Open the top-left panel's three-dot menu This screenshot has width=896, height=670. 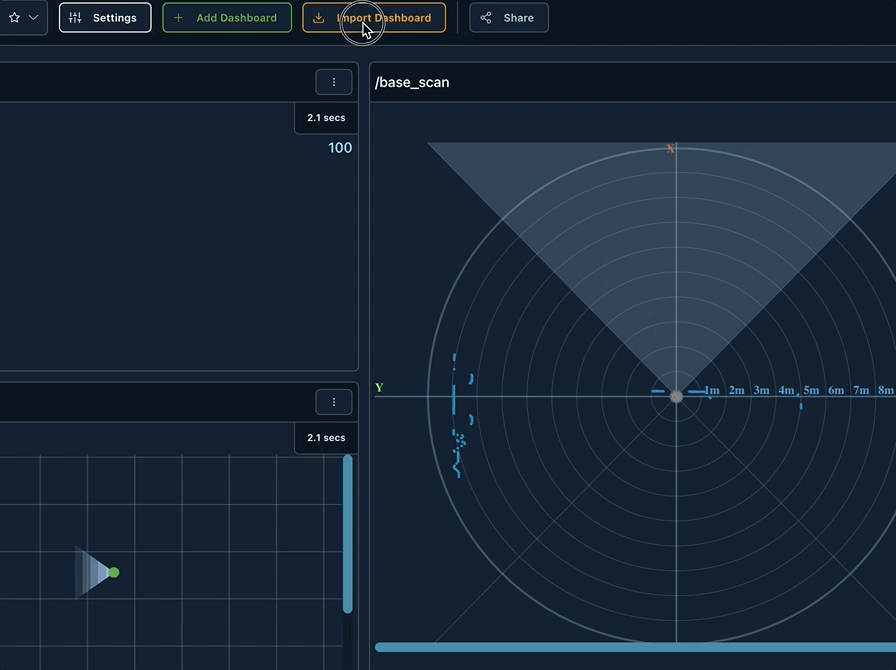click(334, 82)
